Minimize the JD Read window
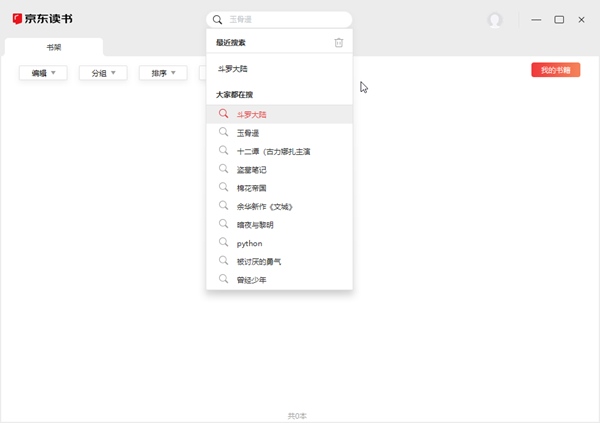Screen dimensions: 600x423 click(x=536, y=20)
